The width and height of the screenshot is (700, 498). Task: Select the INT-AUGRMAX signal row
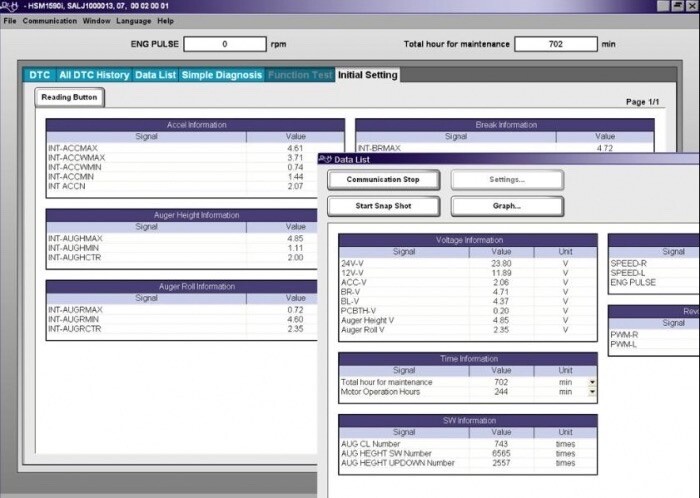[182, 310]
